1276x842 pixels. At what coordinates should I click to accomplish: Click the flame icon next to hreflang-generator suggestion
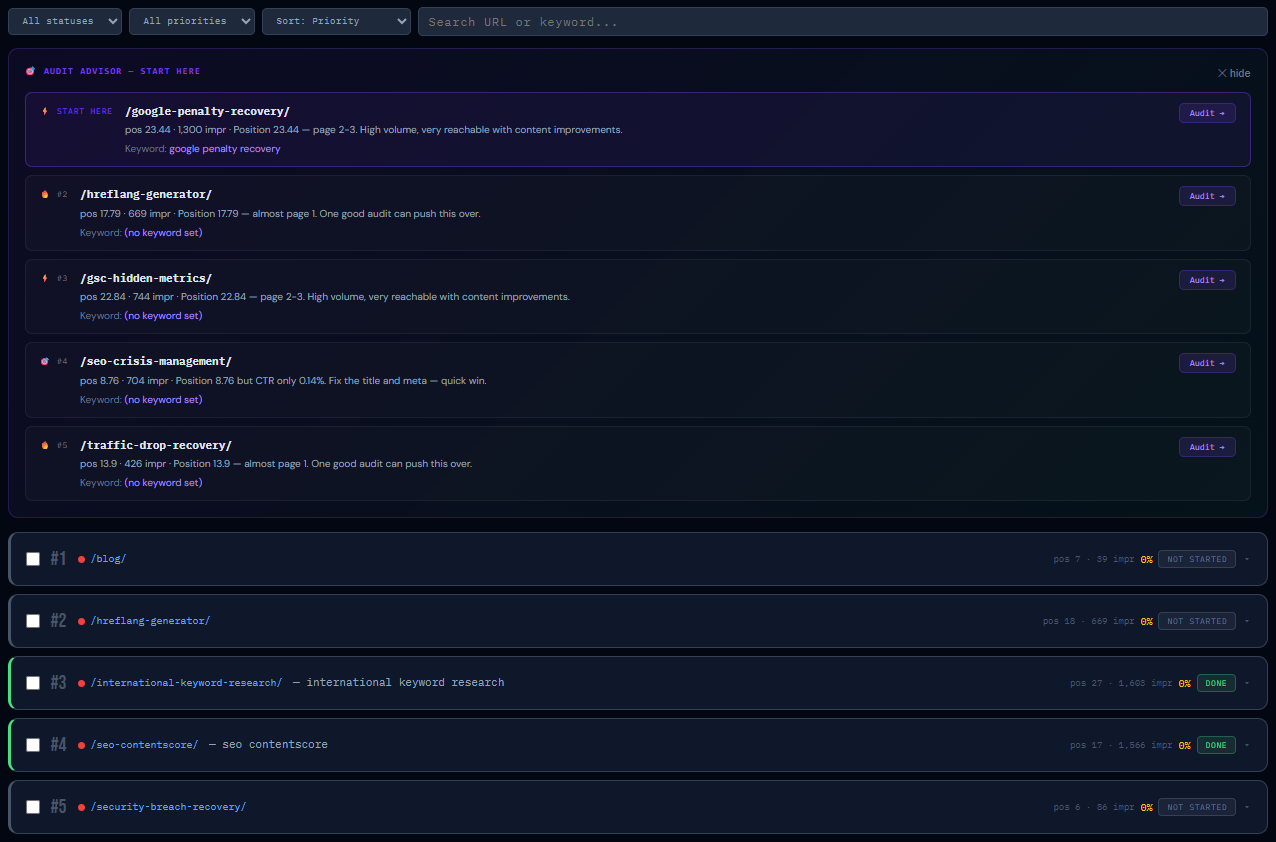[45, 194]
